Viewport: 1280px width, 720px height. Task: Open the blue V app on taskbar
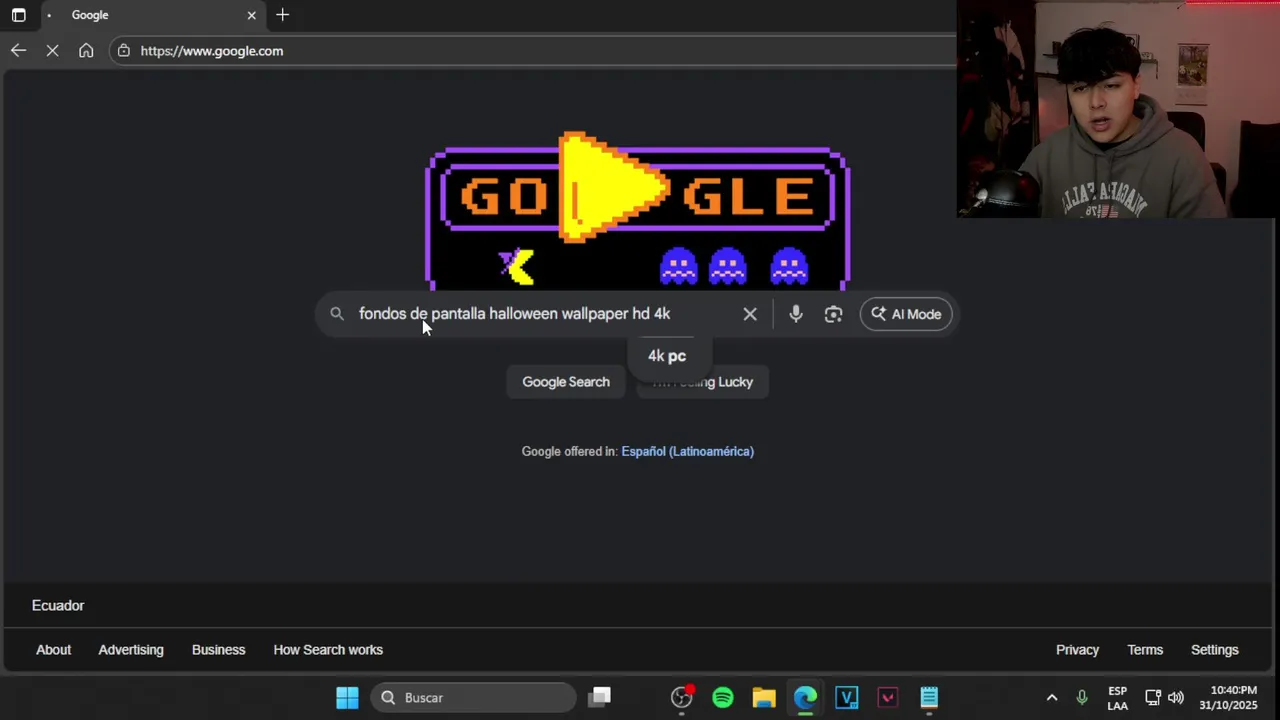(847, 698)
